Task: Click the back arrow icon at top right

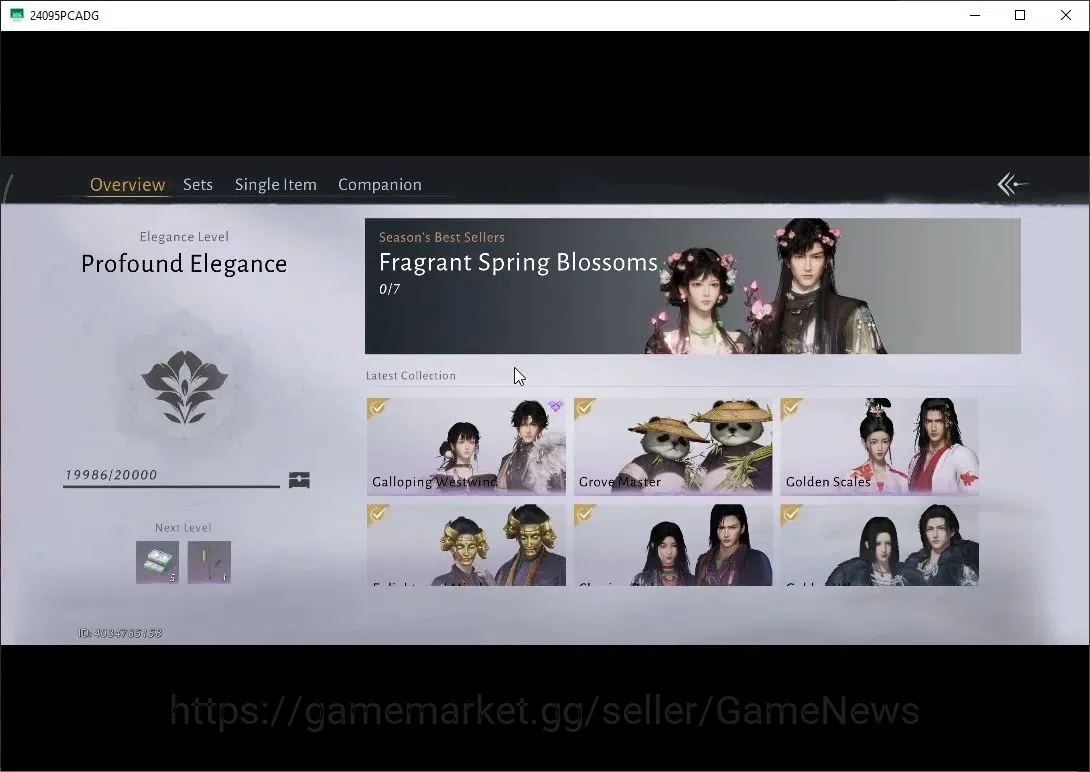Action: [1012, 184]
